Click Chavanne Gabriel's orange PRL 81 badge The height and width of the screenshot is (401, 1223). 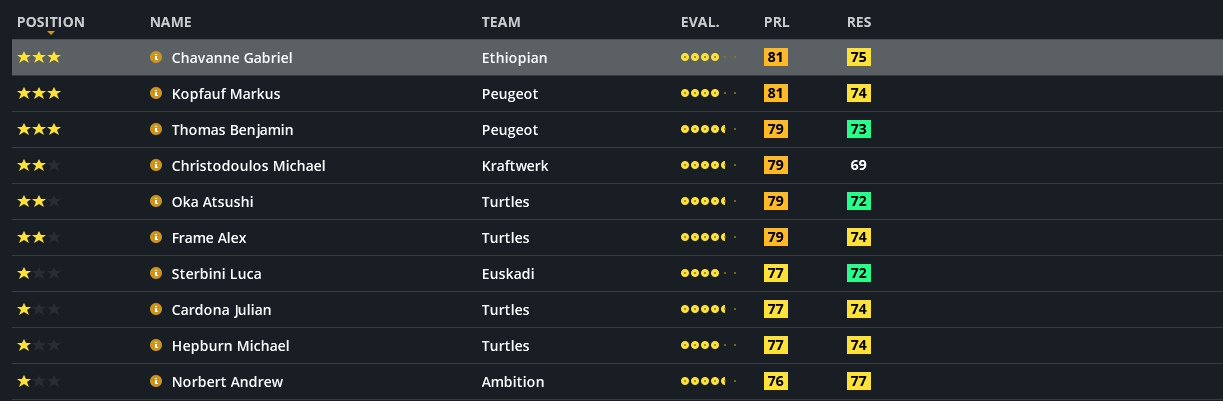[776, 58]
